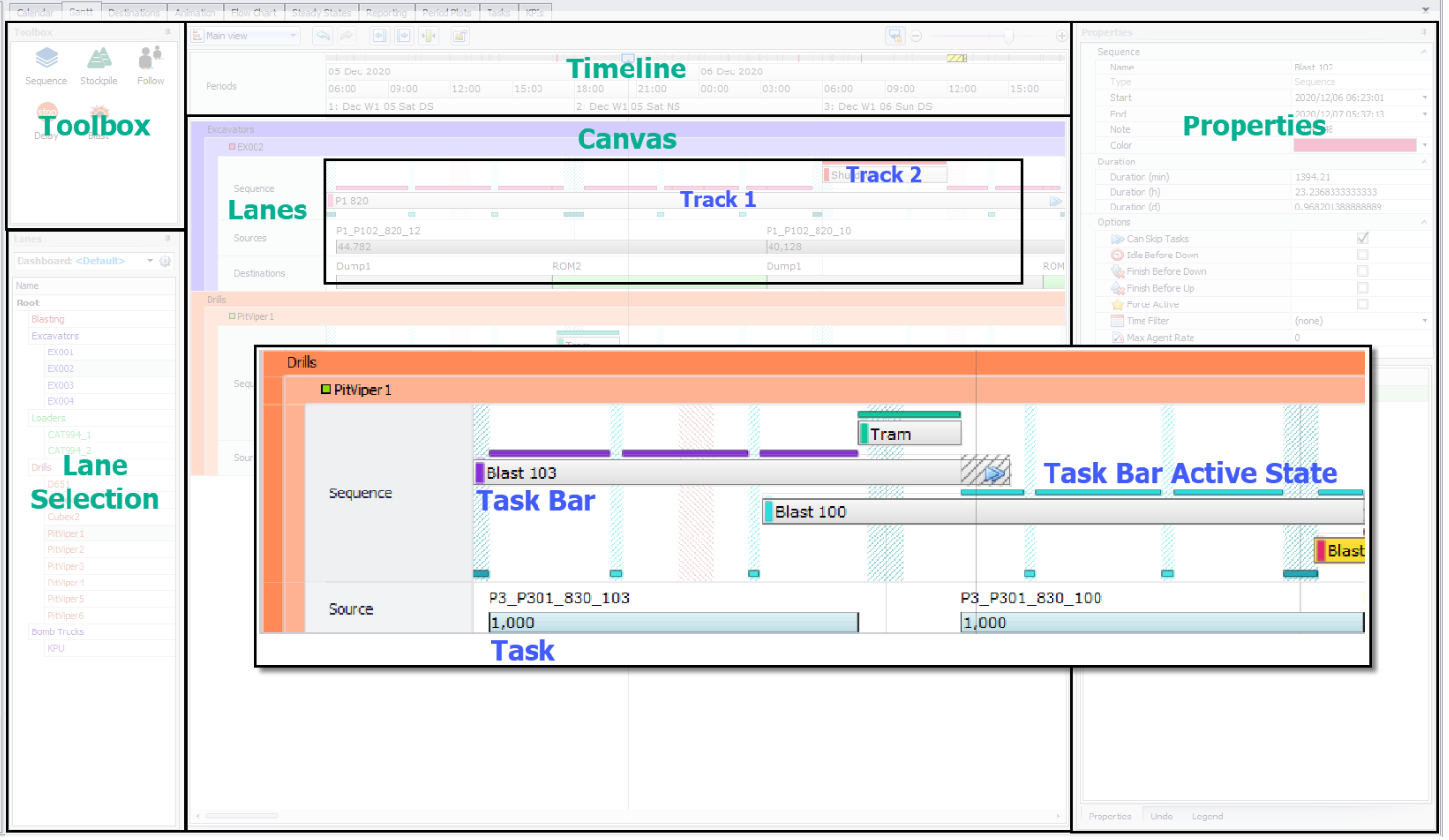Open the Time Filter dropdown
The height and width of the screenshot is (840, 1449).
tap(1425, 321)
